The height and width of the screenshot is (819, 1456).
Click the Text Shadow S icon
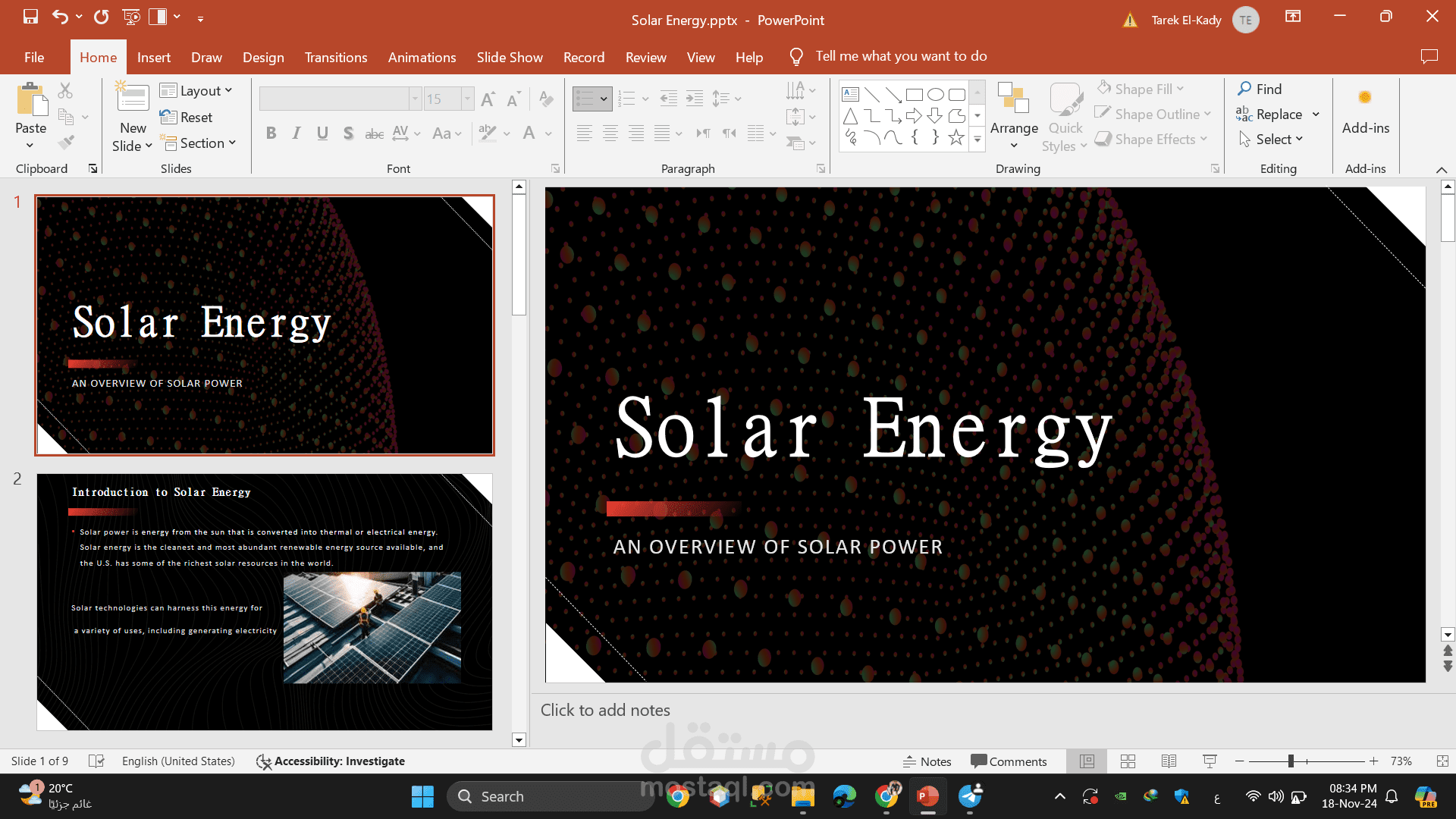[348, 133]
